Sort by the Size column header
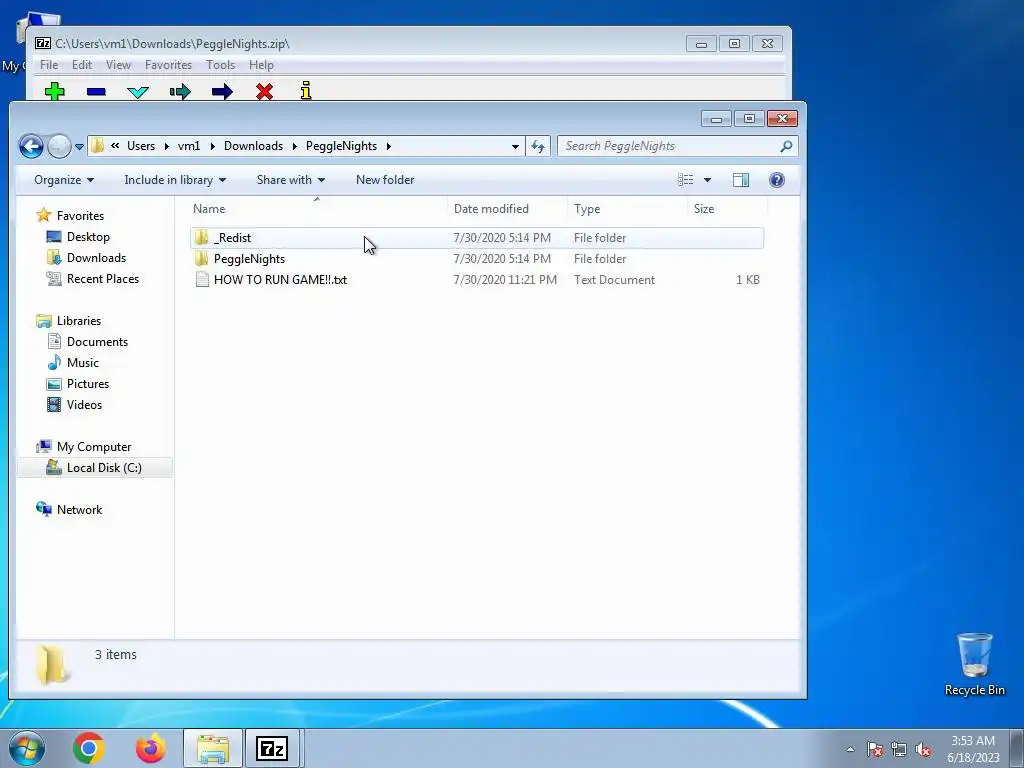The width and height of the screenshot is (1024, 768). pos(728,209)
